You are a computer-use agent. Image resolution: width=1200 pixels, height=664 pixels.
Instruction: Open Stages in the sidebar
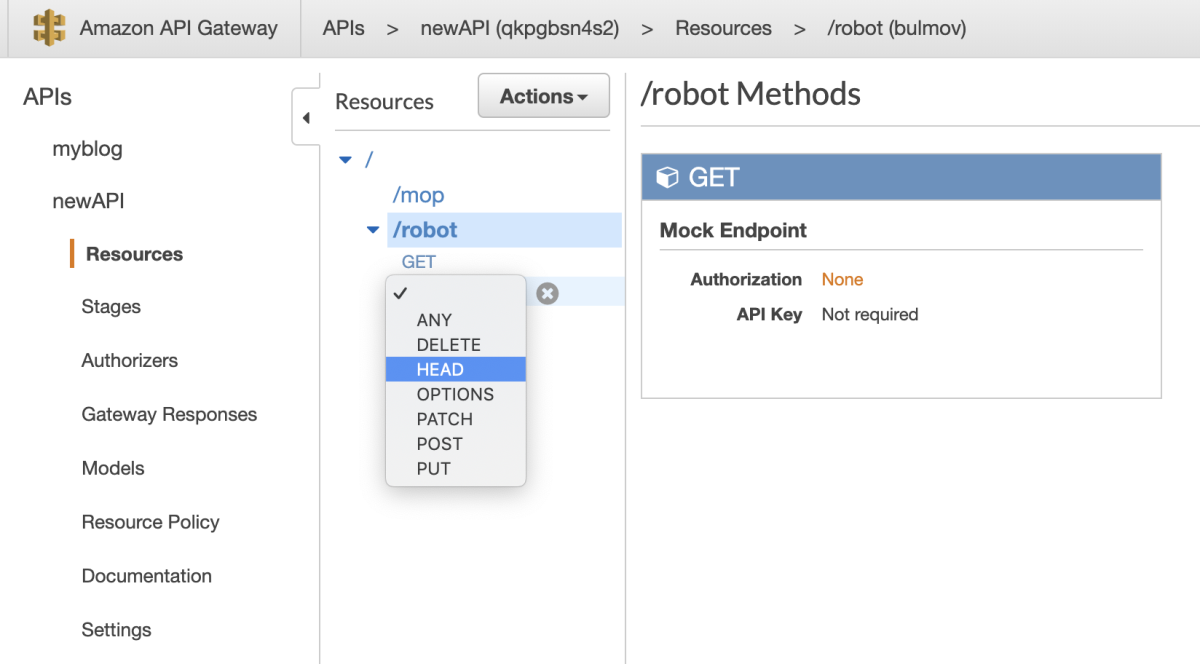point(111,307)
